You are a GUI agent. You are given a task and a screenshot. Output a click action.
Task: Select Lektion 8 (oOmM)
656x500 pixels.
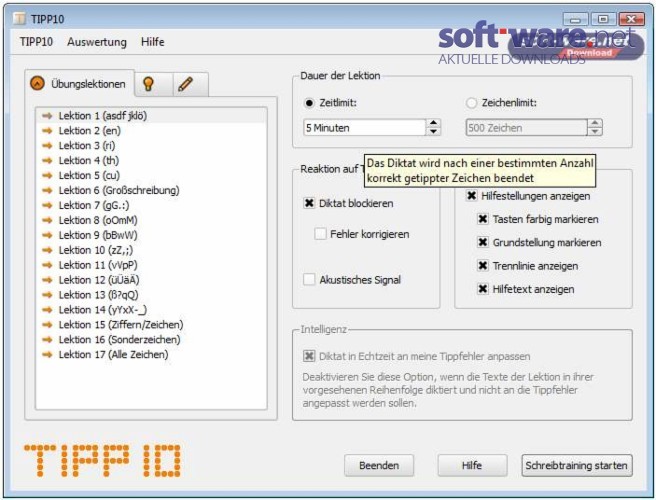click(151, 220)
